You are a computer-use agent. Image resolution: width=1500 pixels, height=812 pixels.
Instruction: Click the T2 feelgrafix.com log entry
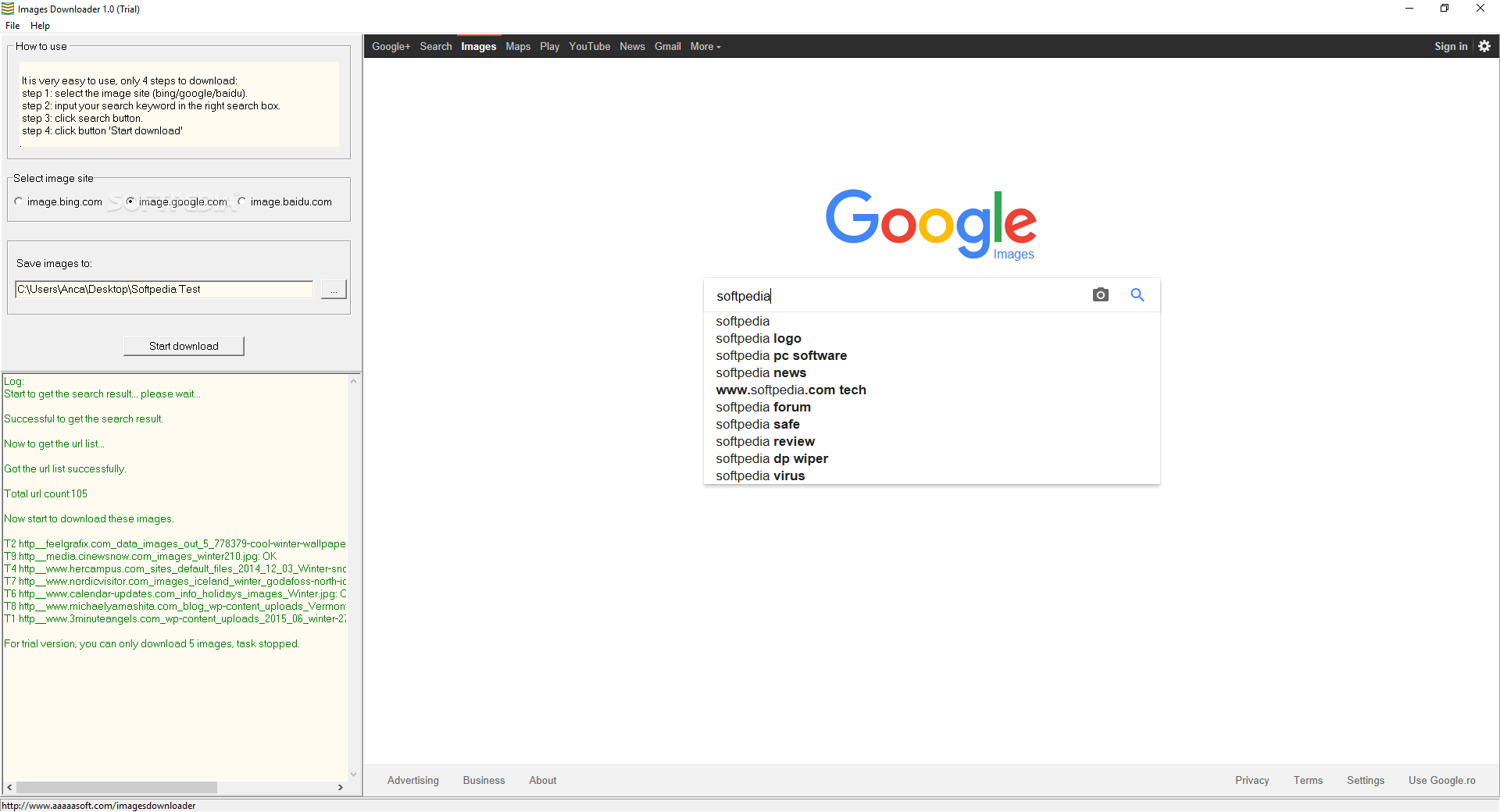point(175,543)
